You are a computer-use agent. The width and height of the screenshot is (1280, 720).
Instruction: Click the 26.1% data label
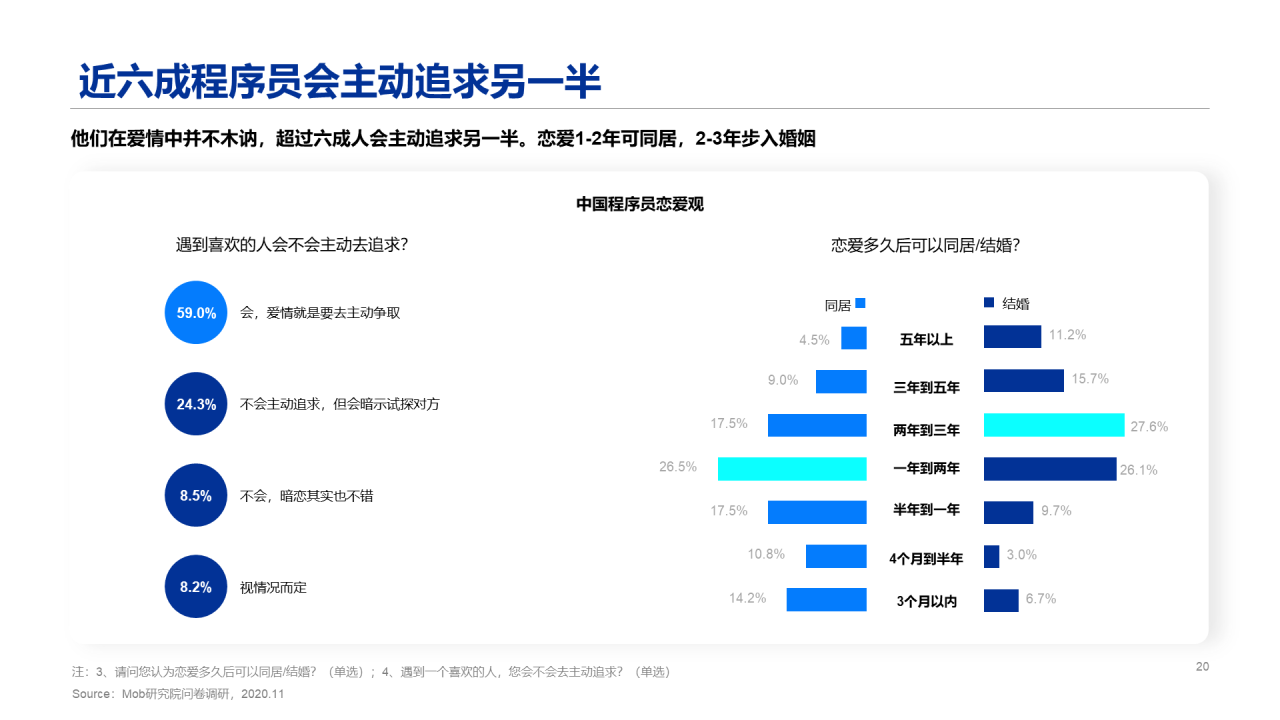click(x=1138, y=469)
